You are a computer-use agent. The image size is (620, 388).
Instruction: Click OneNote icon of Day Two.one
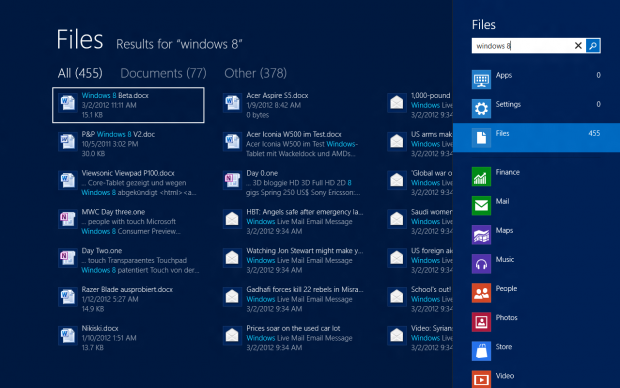[x=68, y=258]
